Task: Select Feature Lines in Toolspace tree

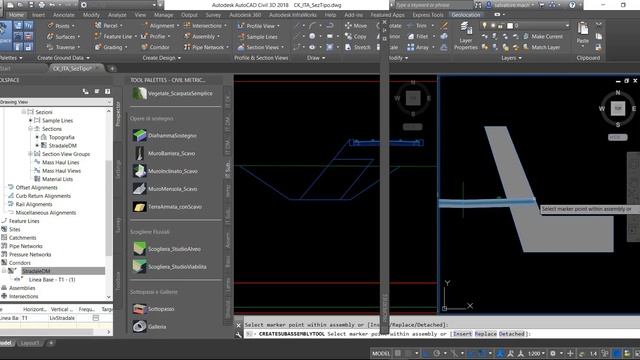Action: click(24, 221)
